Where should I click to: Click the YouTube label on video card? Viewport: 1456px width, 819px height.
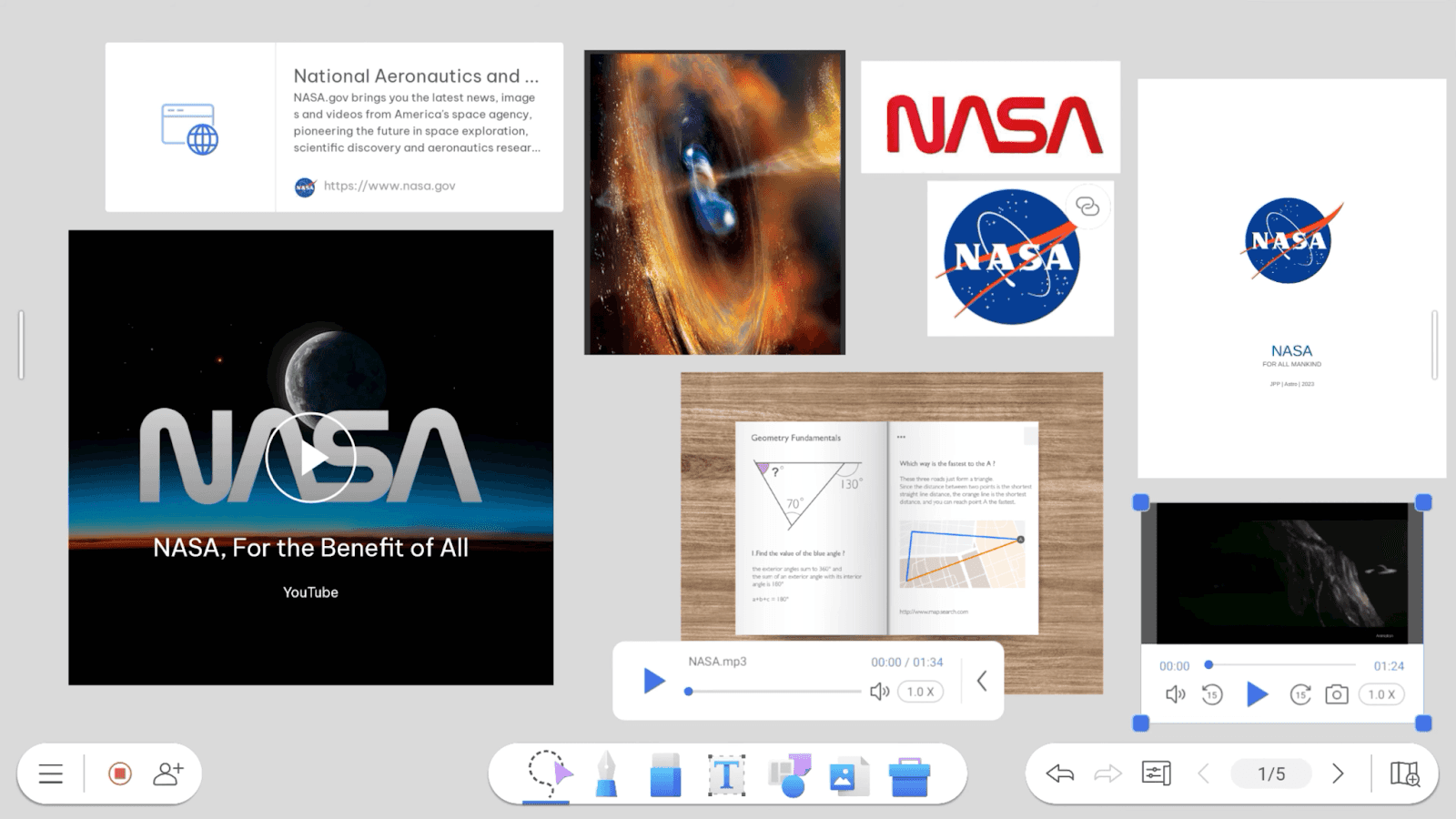[310, 592]
